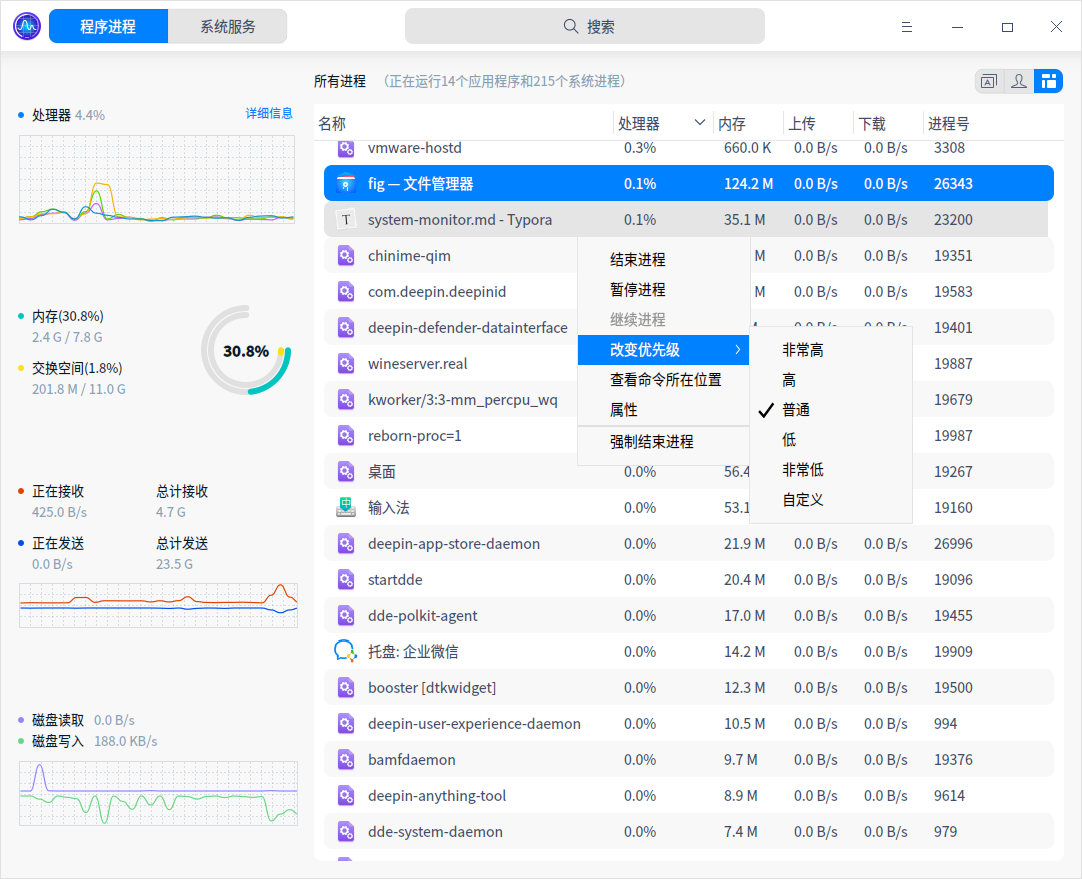
Task: Click the 桌面 process icon
Action: [x=346, y=472]
